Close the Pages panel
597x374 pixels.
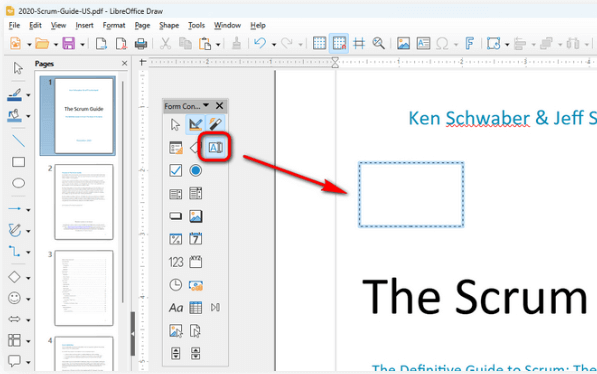125,63
